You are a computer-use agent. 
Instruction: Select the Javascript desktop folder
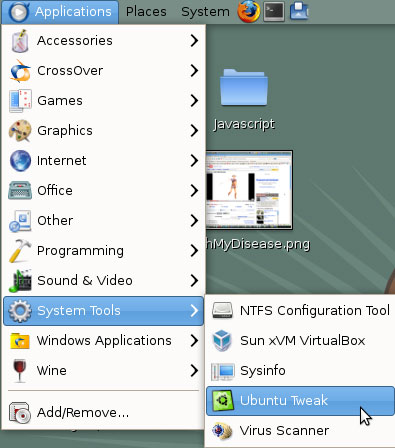pos(244,87)
